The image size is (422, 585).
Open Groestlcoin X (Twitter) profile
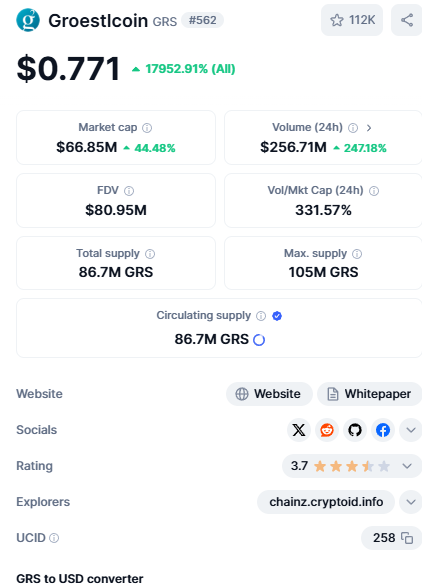coord(299,430)
